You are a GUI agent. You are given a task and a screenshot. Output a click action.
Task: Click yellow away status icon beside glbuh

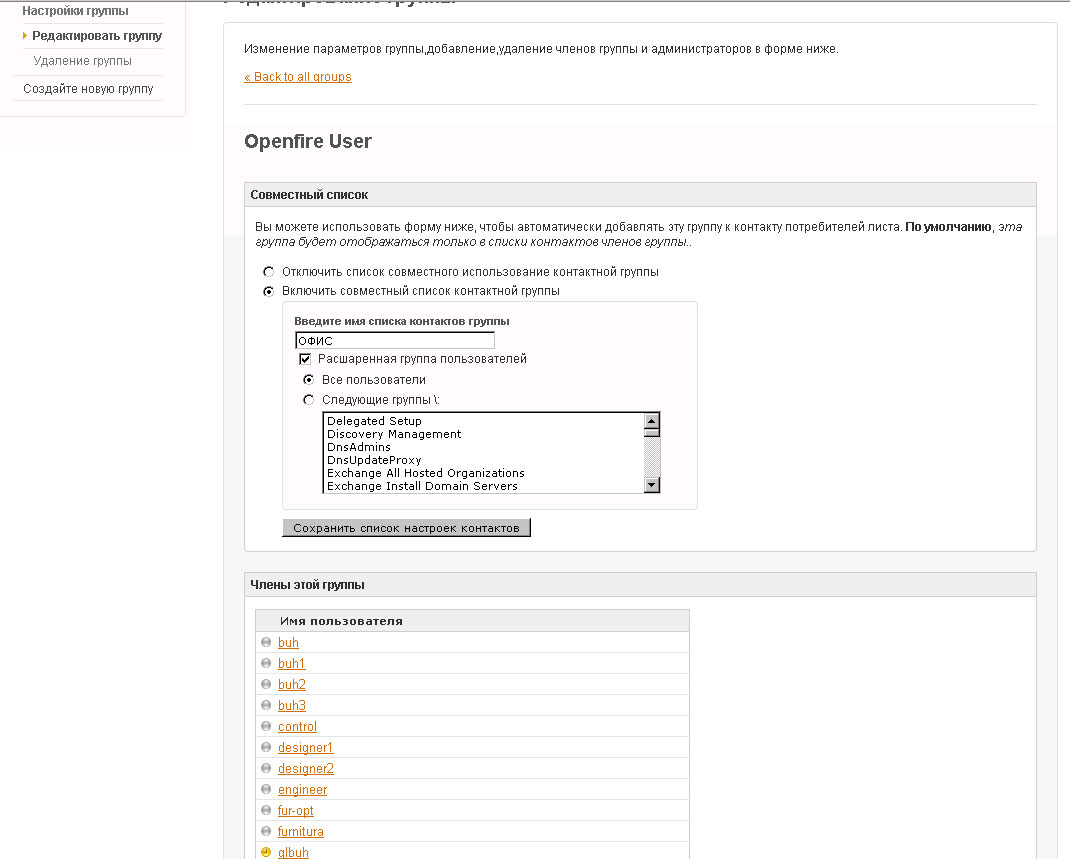[x=266, y=852]
